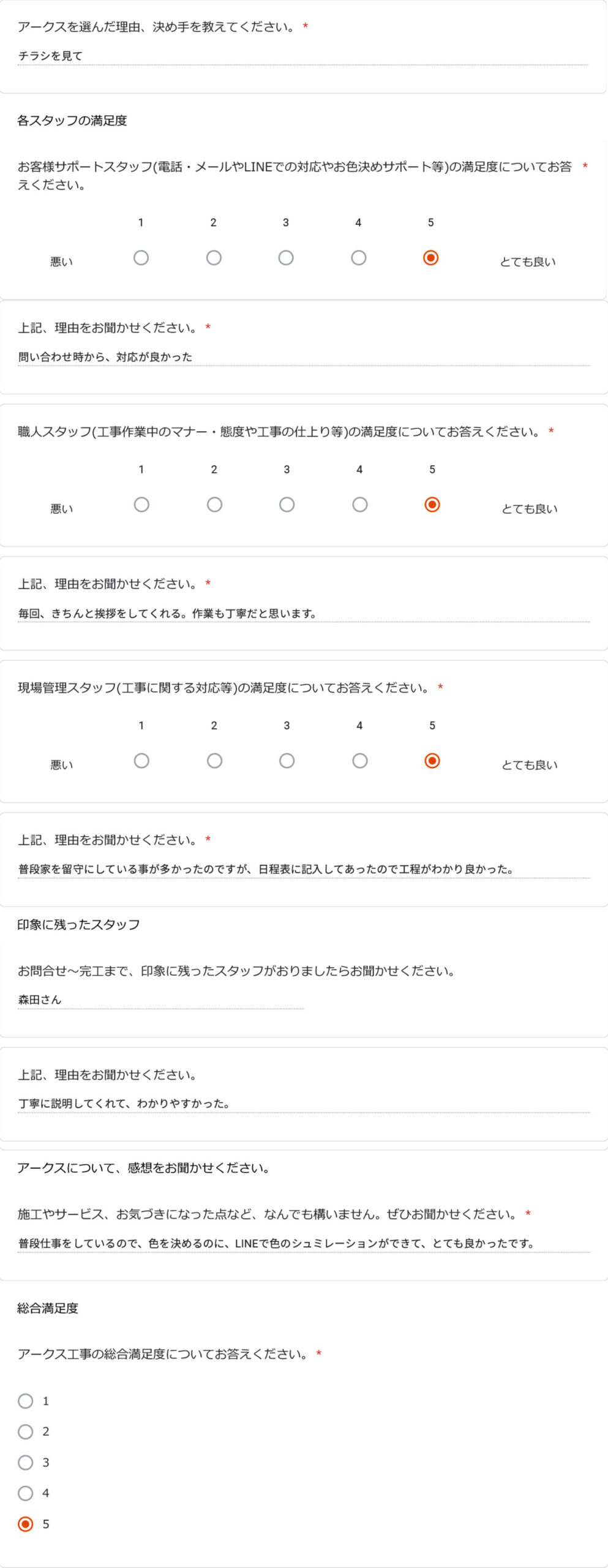This screenshot has width=608, height=1568.
Task: Click the 毎回、きちんと挨拶 answer field
Action: pos(304,613)
